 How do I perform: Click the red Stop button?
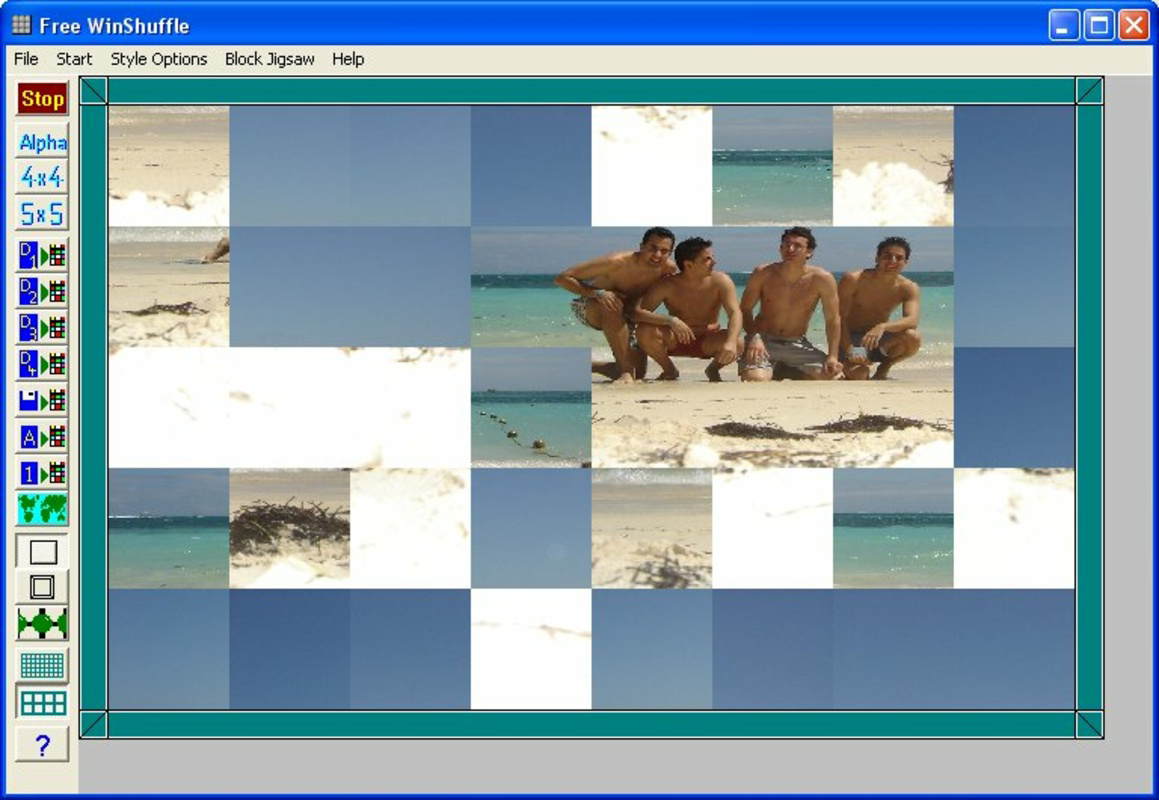(42, 98)
